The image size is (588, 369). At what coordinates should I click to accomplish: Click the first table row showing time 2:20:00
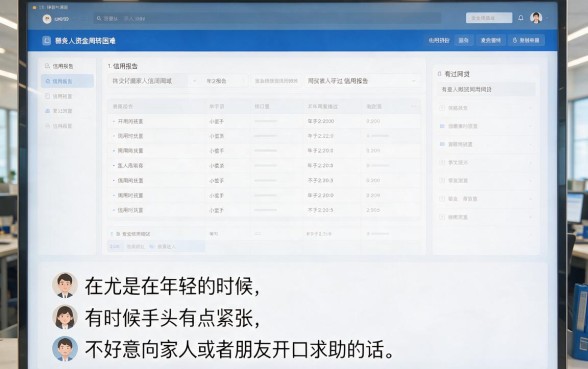264,121
